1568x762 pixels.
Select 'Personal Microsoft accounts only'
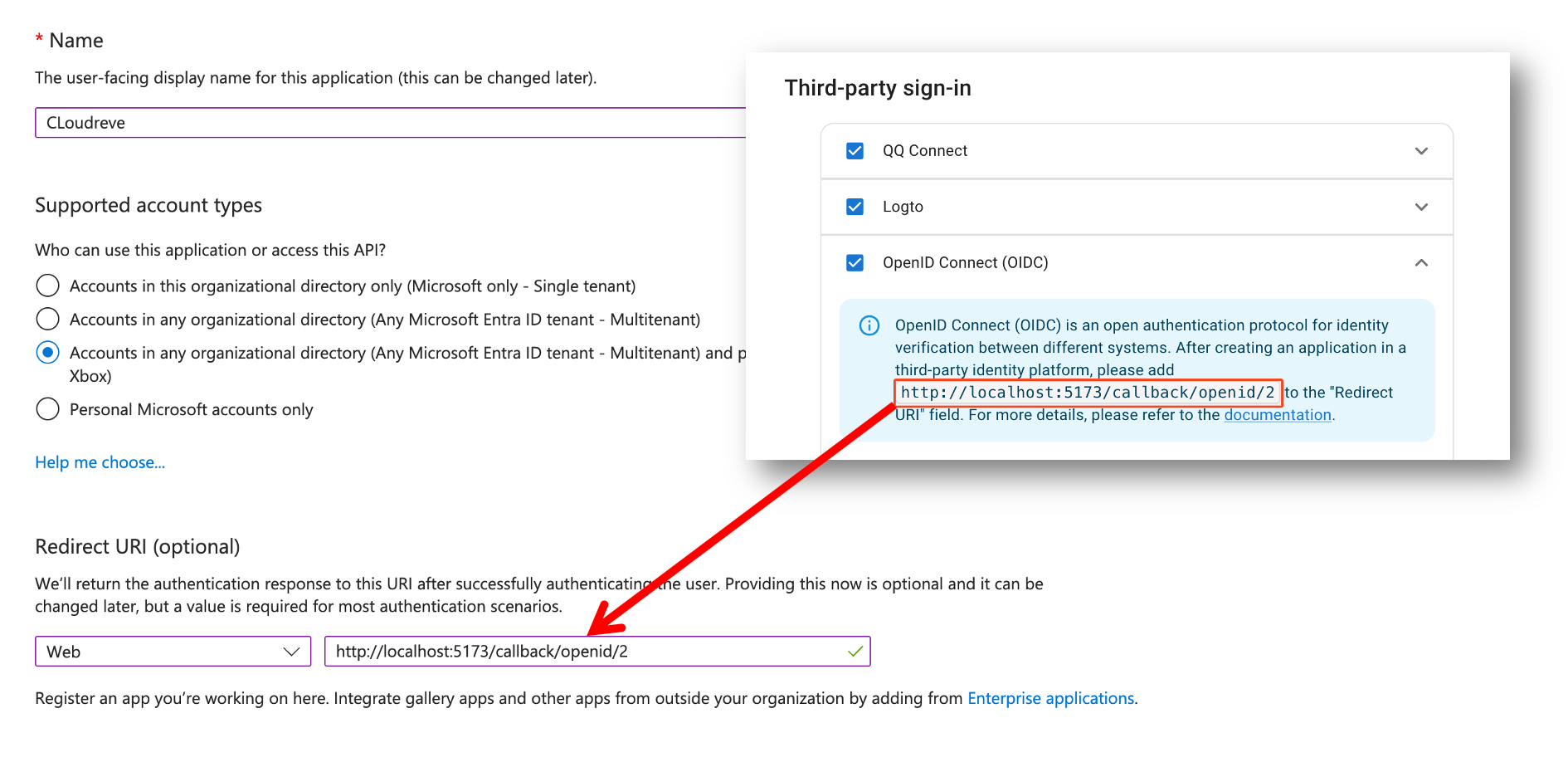pos(47,408)
